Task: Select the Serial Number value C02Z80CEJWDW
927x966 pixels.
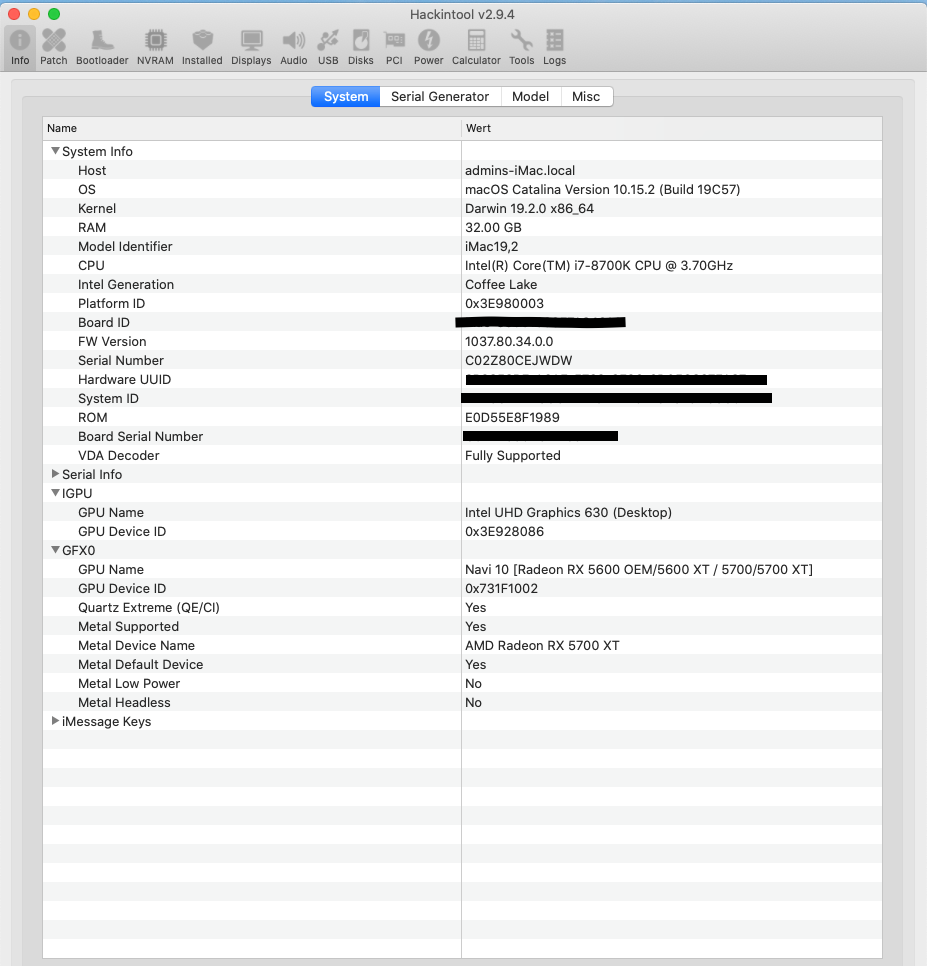Action: point(519,360)
